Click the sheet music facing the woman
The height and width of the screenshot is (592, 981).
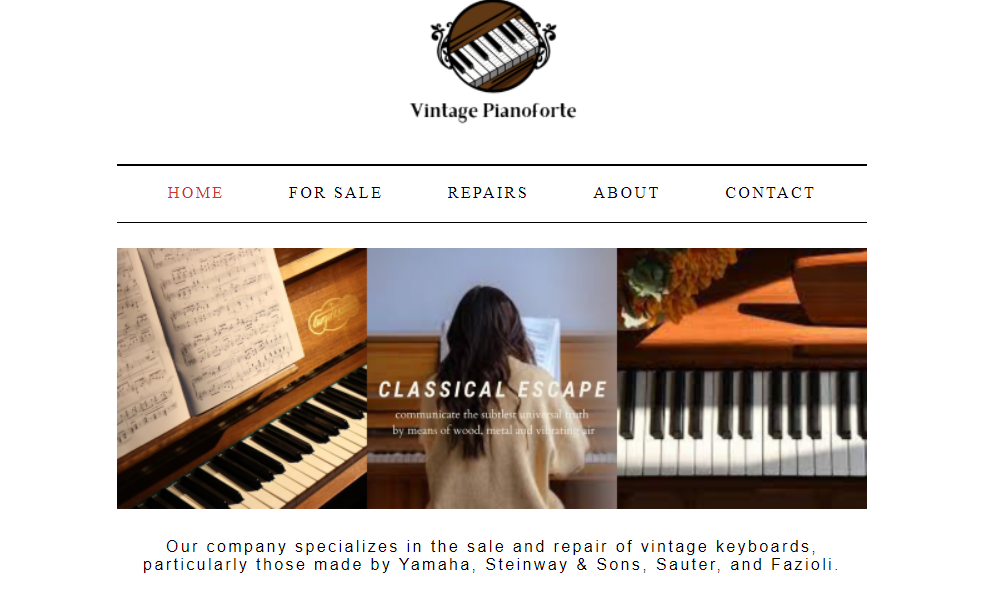point(541,345)
